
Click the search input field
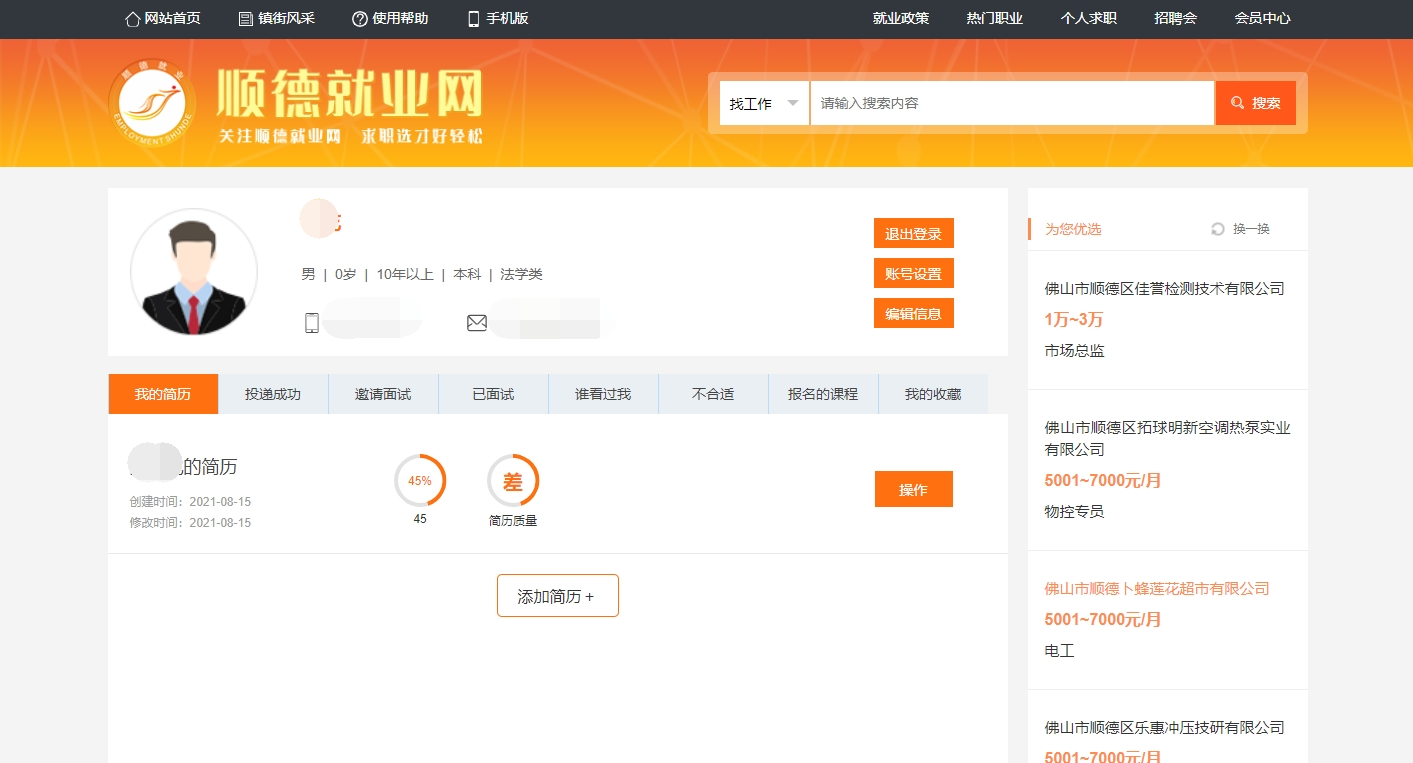pyautogui.click(x=1011, y=103)
